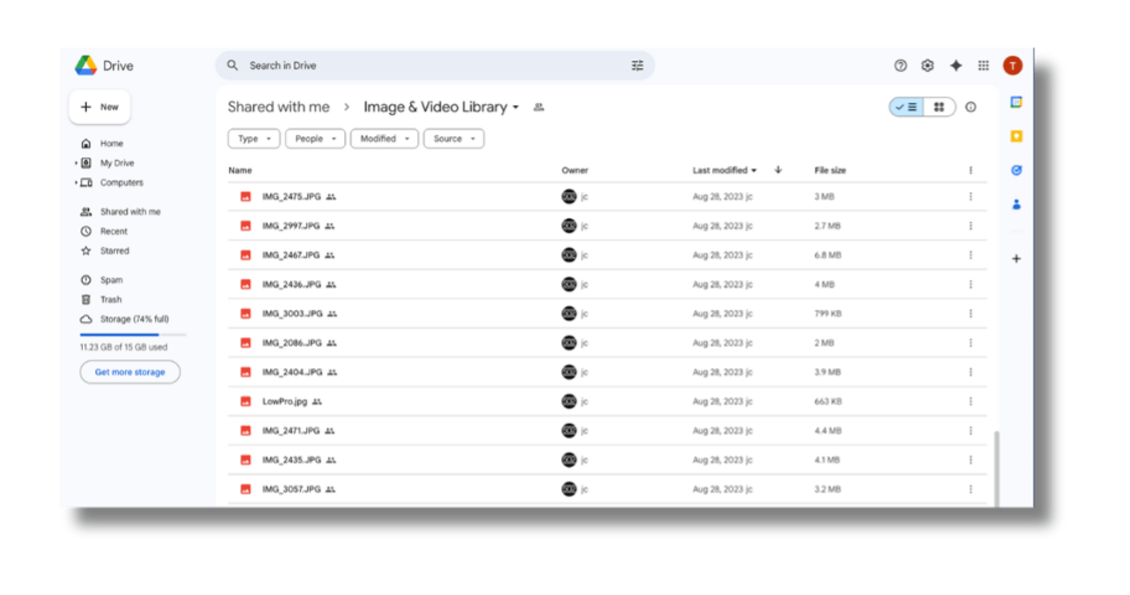Open the Modified filter dropdown
Image resolution: width=1130 pixels, height=595 pixels.
[x=384, y=138]
